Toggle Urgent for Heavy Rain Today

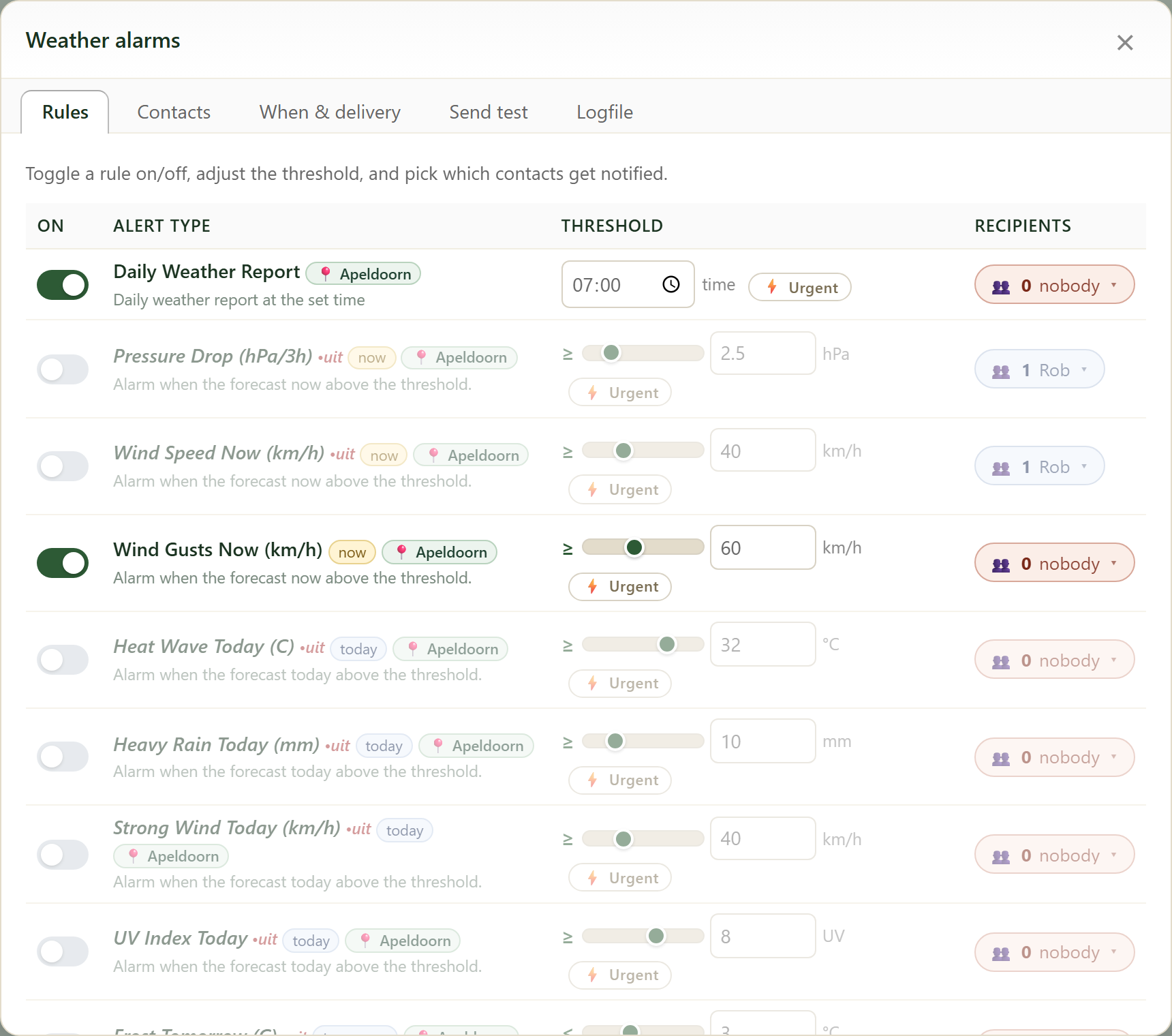(x=620, y=780)
